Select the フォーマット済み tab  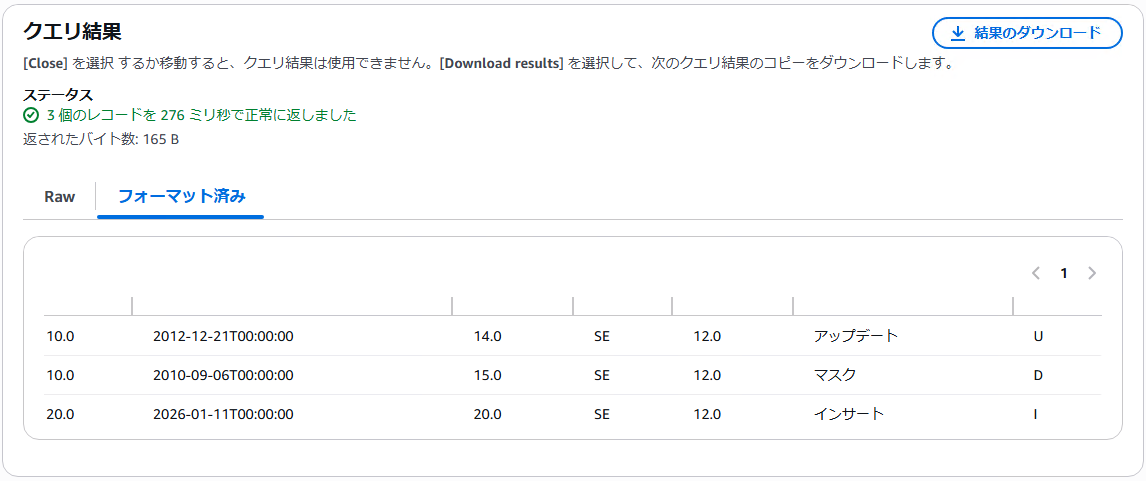181,197
